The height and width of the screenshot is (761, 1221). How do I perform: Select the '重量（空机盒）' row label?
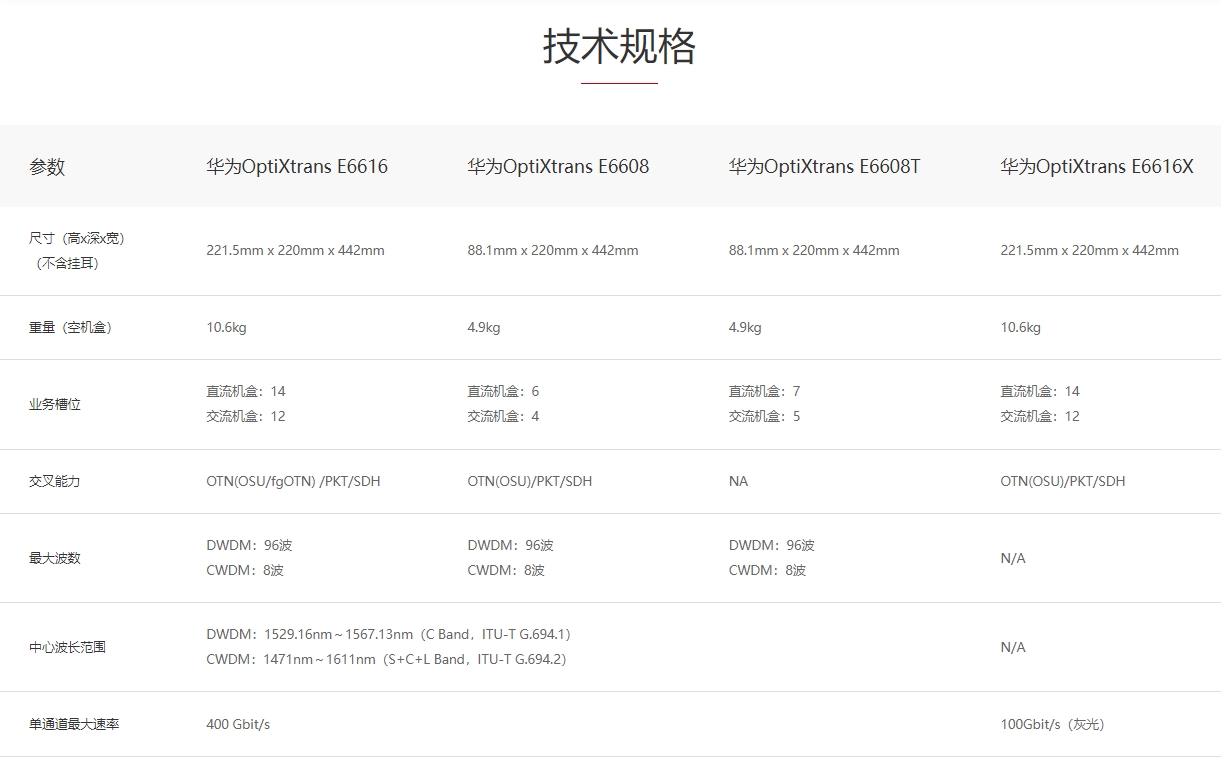coord(70,328)
